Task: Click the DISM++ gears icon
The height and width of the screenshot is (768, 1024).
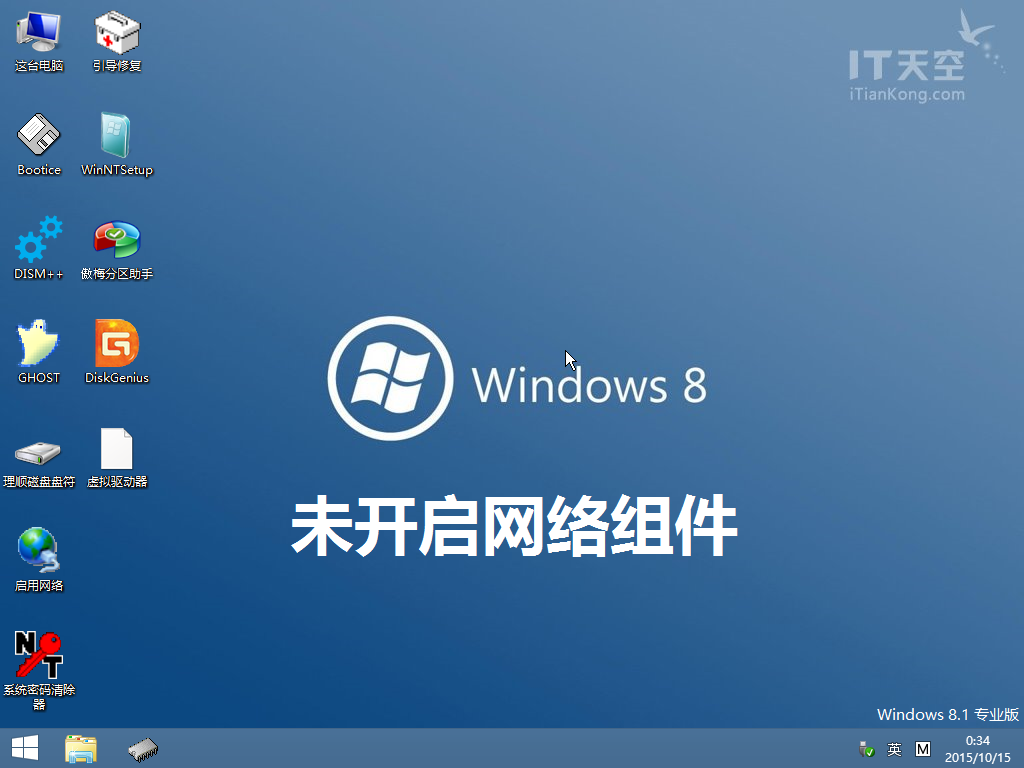Action: coord(39,240)
